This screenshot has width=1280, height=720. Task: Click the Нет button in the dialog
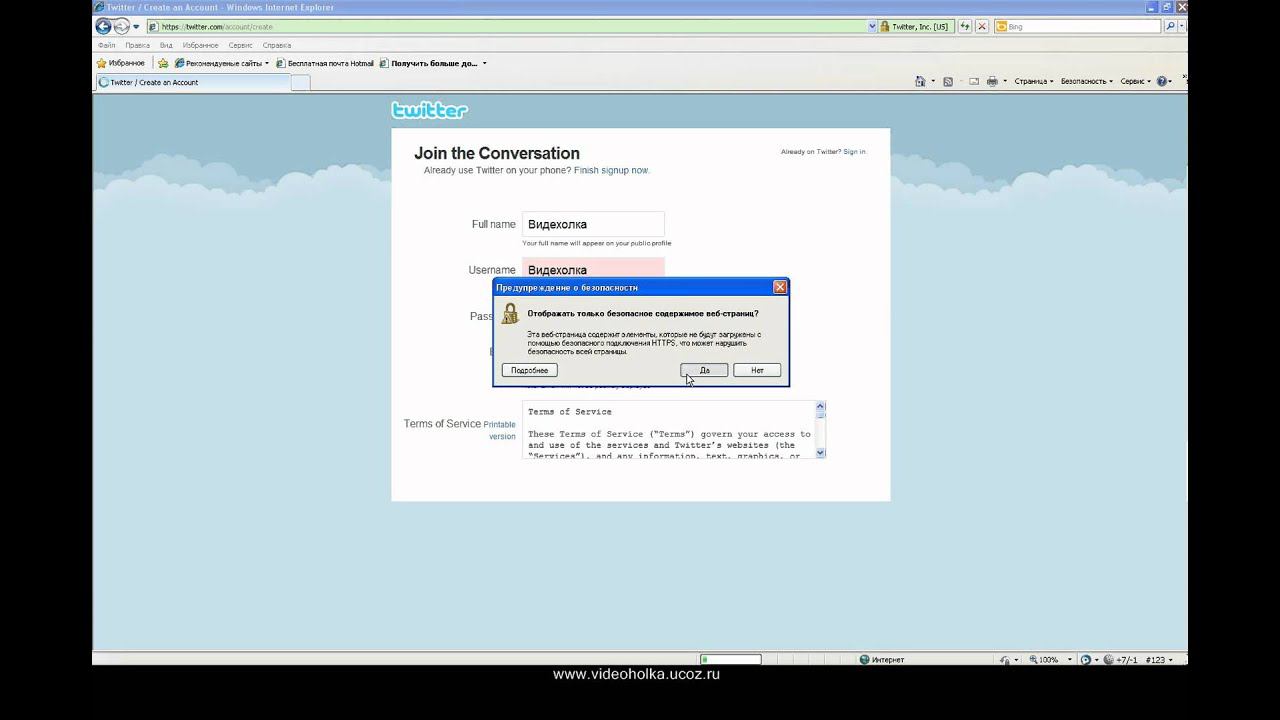[757, 370]
